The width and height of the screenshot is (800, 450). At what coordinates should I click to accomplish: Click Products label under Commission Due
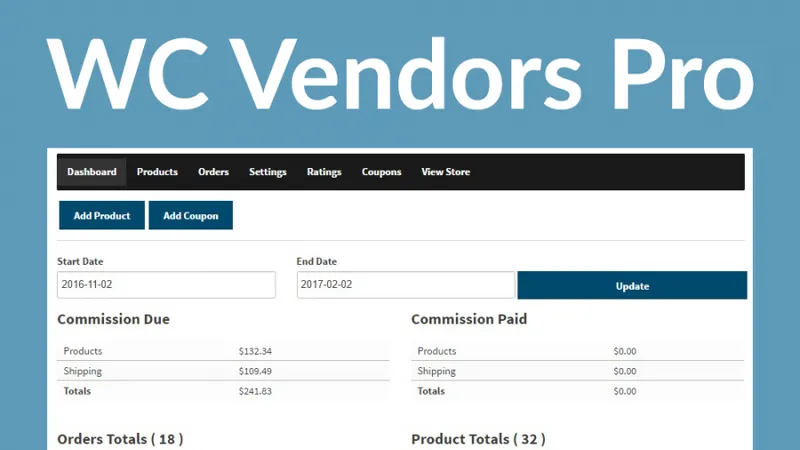point(83,351)
